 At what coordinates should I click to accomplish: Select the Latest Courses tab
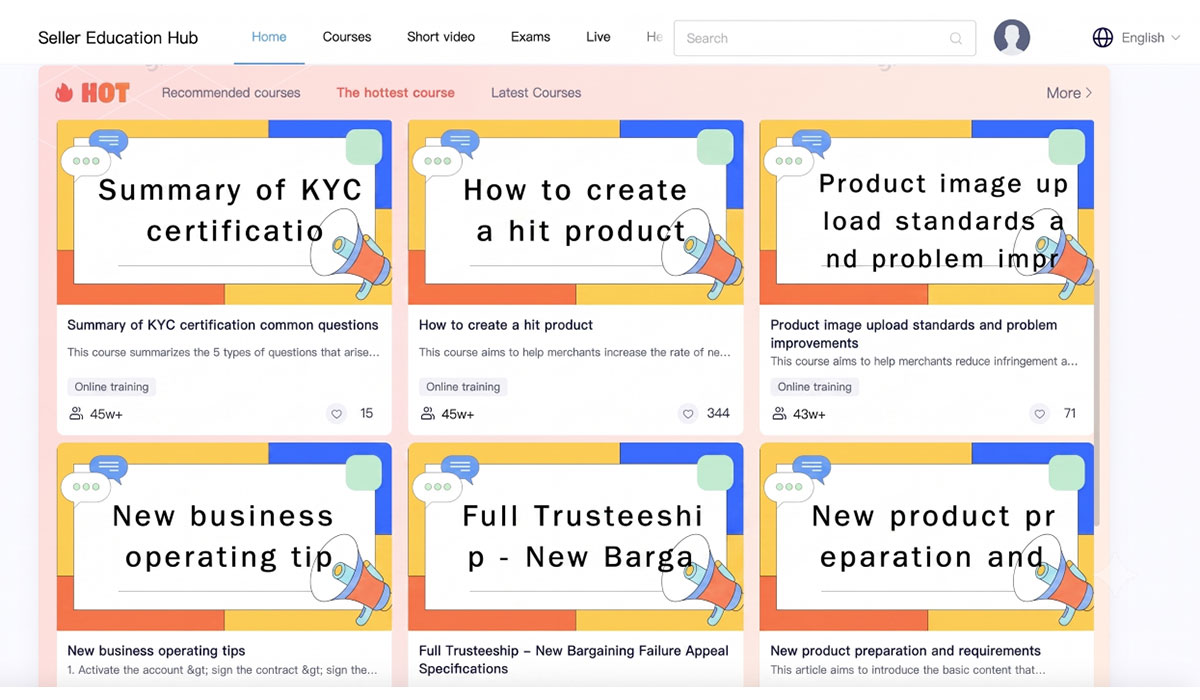(536, 93)
